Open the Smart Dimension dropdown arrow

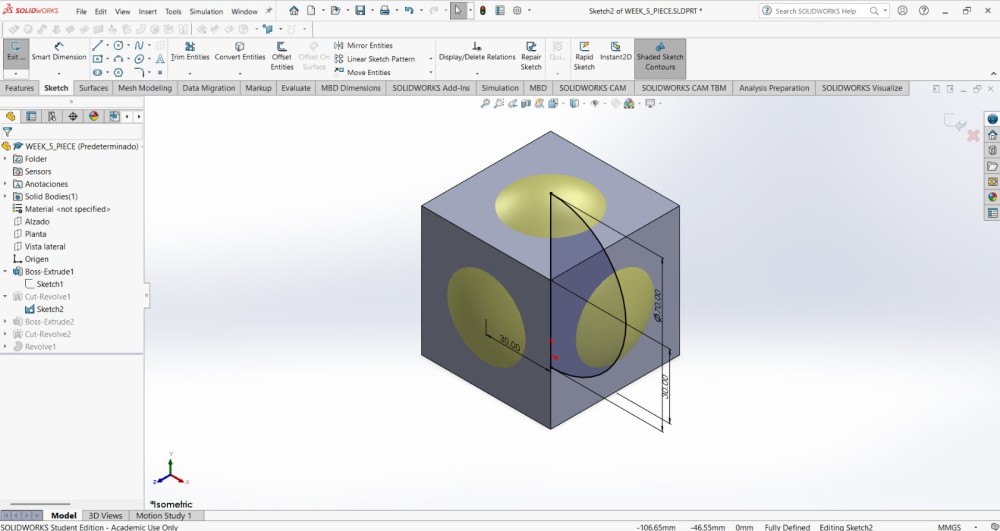tap(59, 74)
